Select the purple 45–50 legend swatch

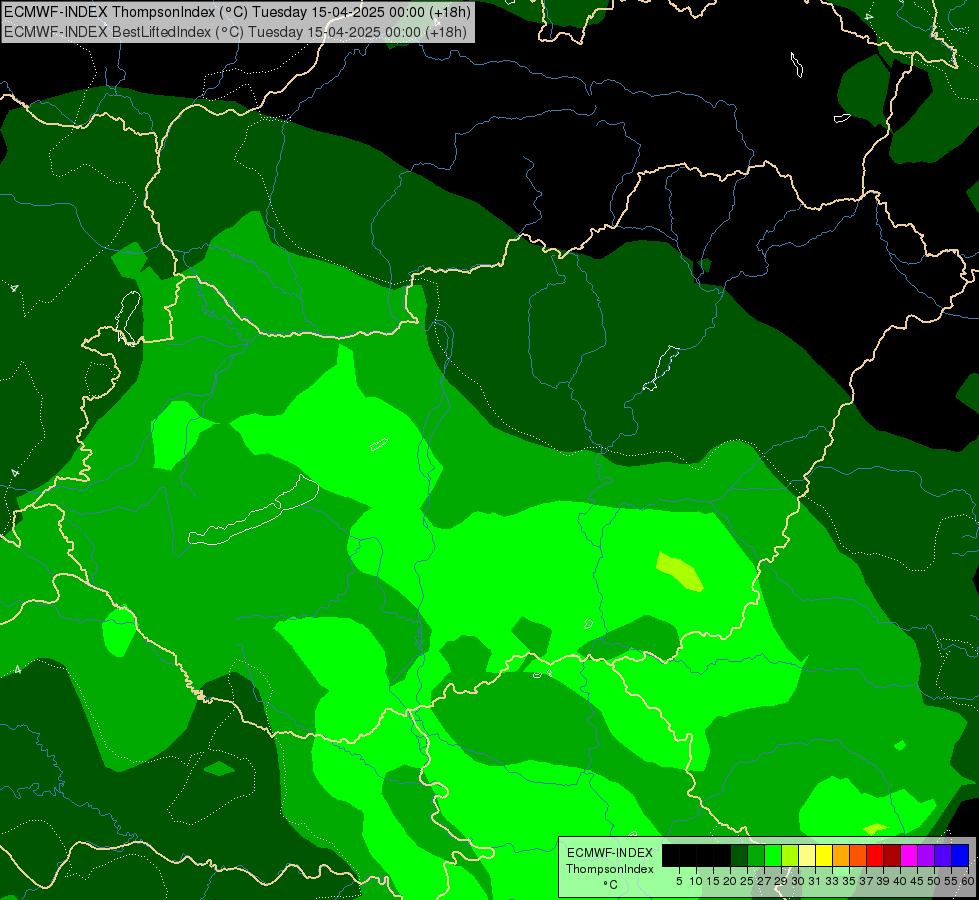coord(926,855)
